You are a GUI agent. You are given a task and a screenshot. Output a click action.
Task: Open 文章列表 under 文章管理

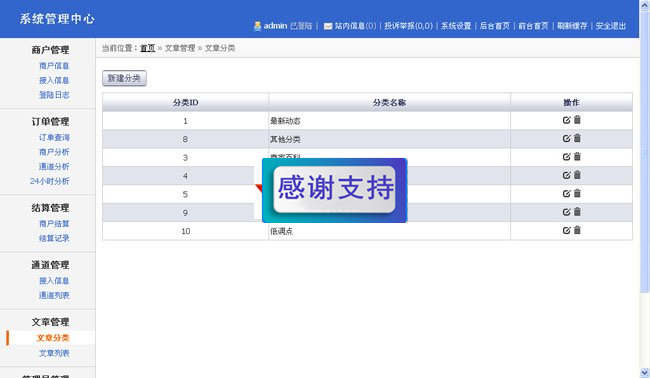point(54,353)
